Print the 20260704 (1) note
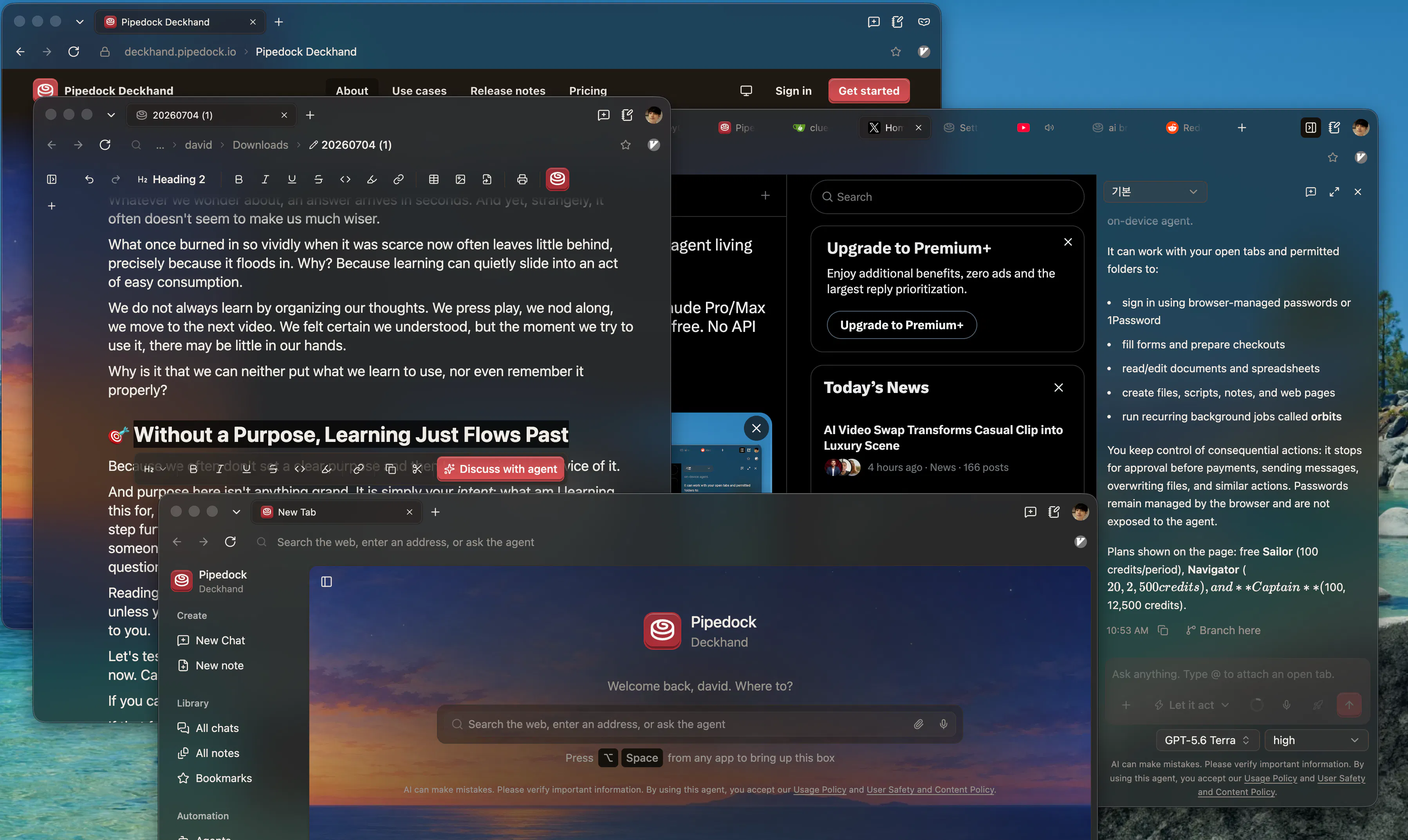1408x840 pixels. coord(522,179)
